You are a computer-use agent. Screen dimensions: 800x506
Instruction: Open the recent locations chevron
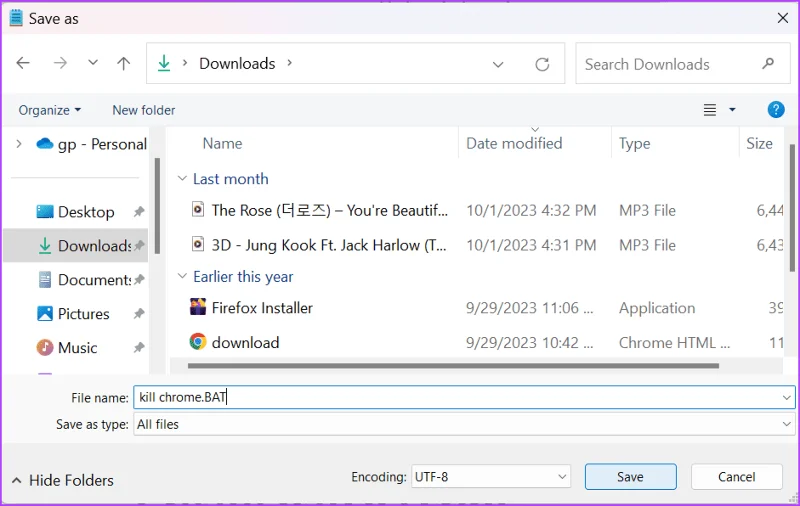pos(92,63)
